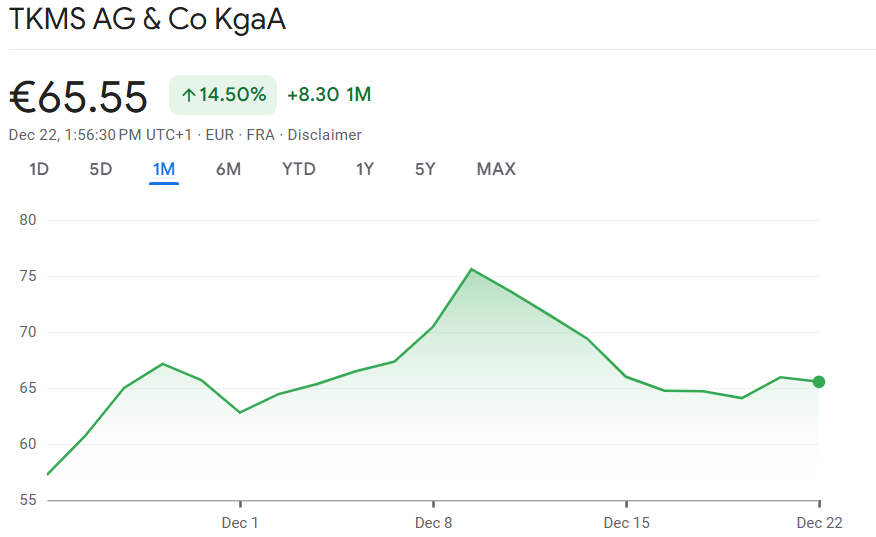The image size is (876, 537).
Task: Open the 6M chart range
Action: [228, 169]
